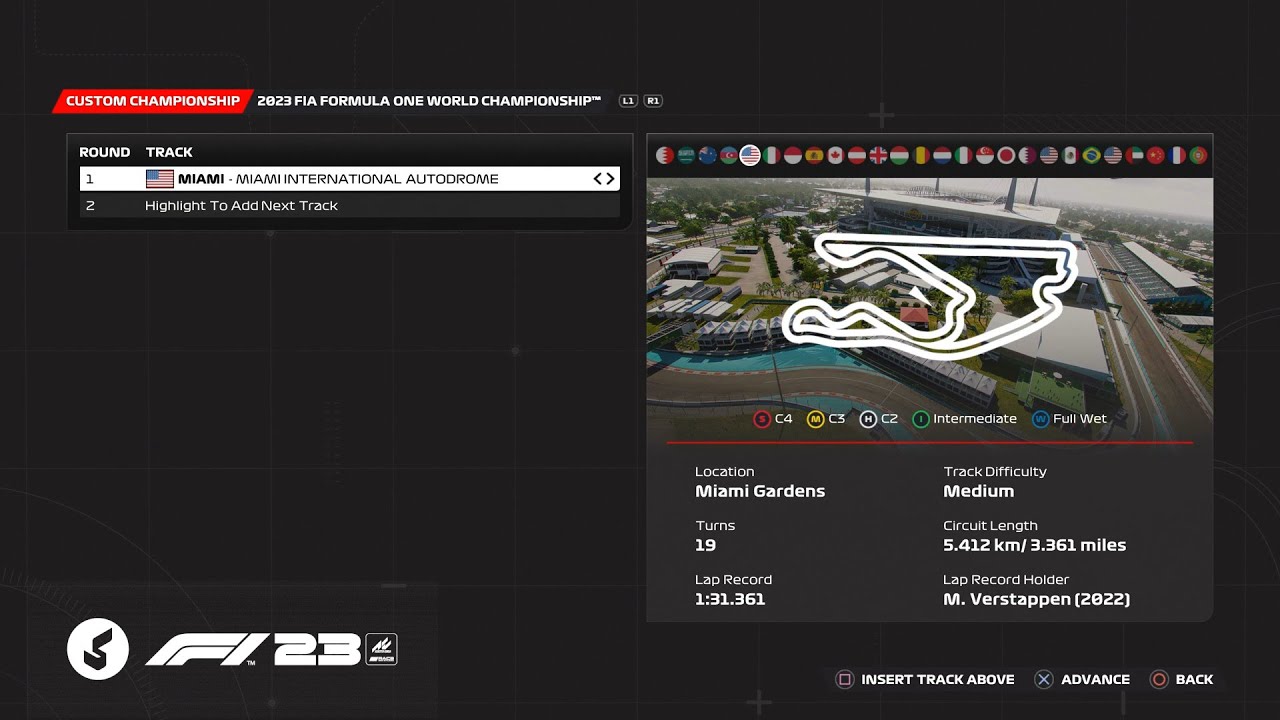Select the Monaco flag icon

pos(793,155)
